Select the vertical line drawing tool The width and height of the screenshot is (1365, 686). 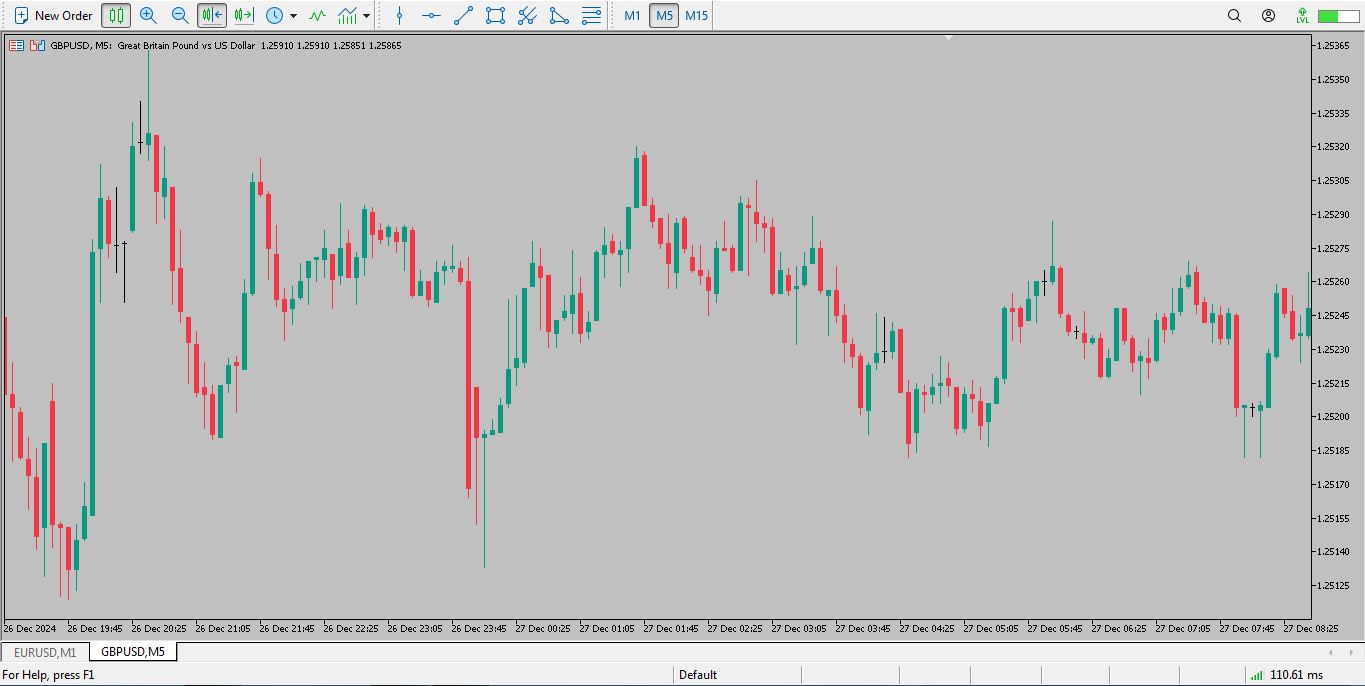[400, 15]
